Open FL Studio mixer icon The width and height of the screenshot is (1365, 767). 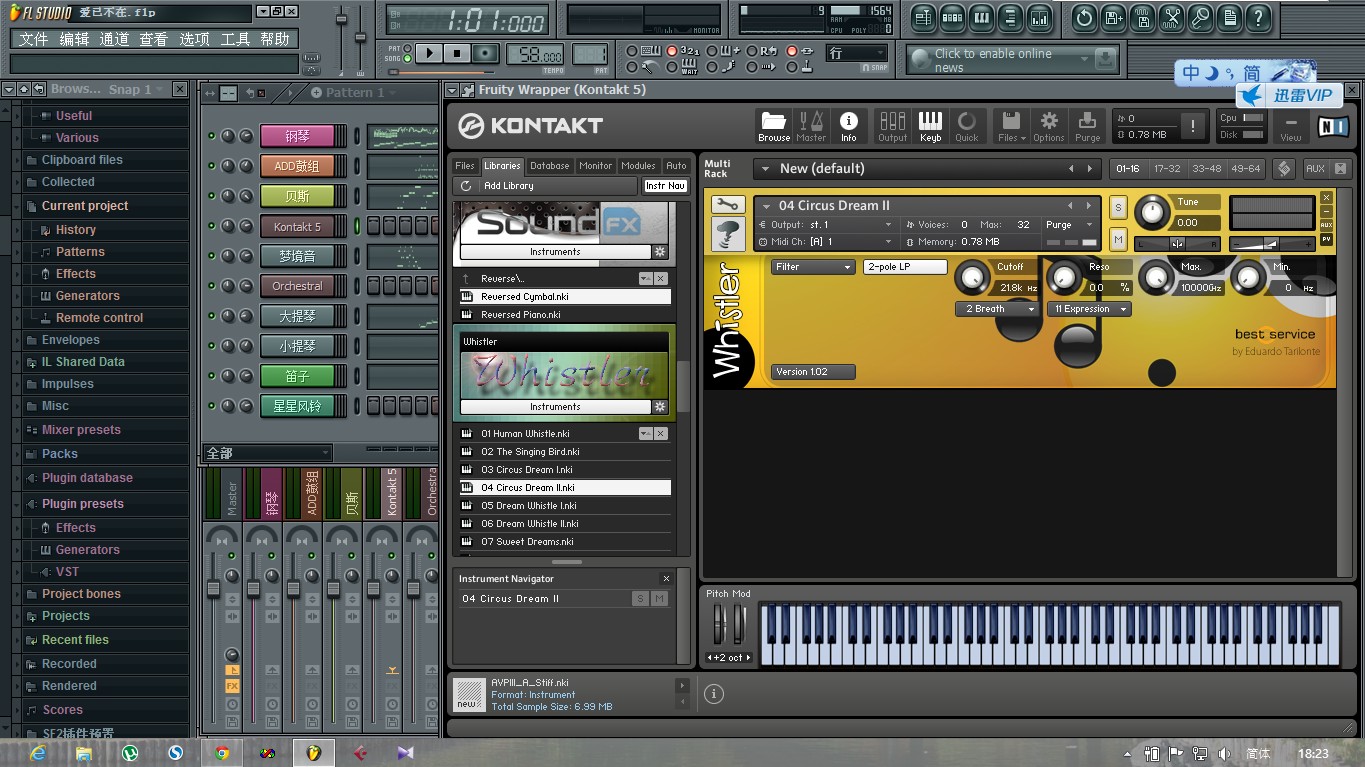(1039, 17)
